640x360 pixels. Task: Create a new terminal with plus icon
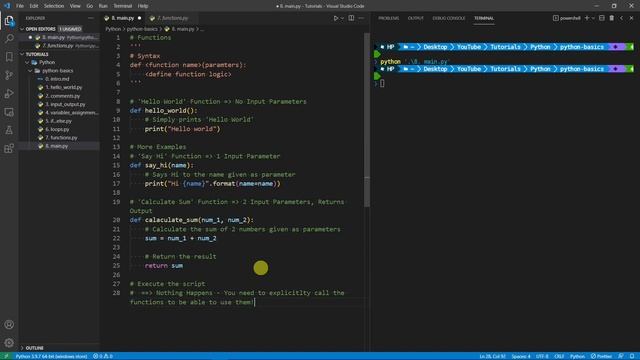coord(587,18)
